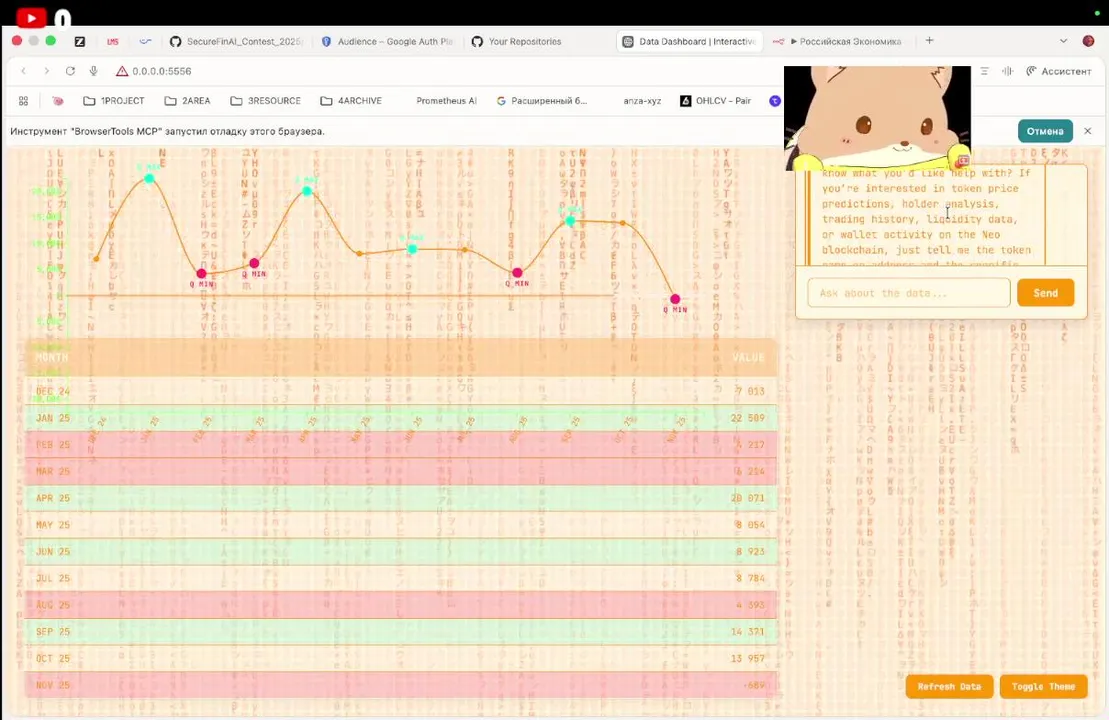1109x720 pixels.
Task: Open the 4ARCHIVE bookmarks folder
Action: point(351,100)
